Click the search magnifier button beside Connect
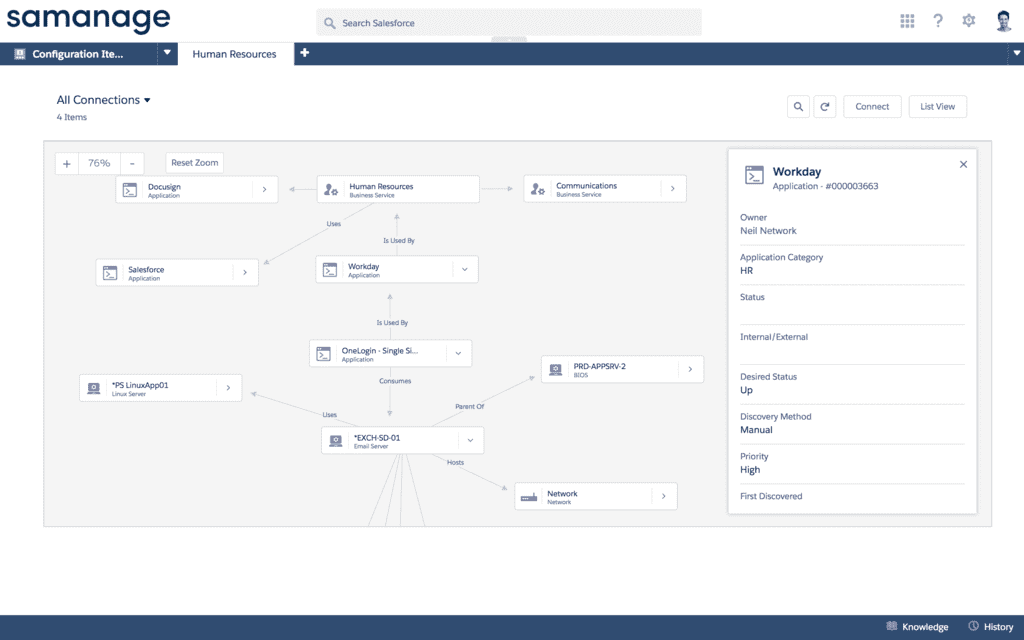The height and width of the screenshot is (640, 1024). (798, 106)
